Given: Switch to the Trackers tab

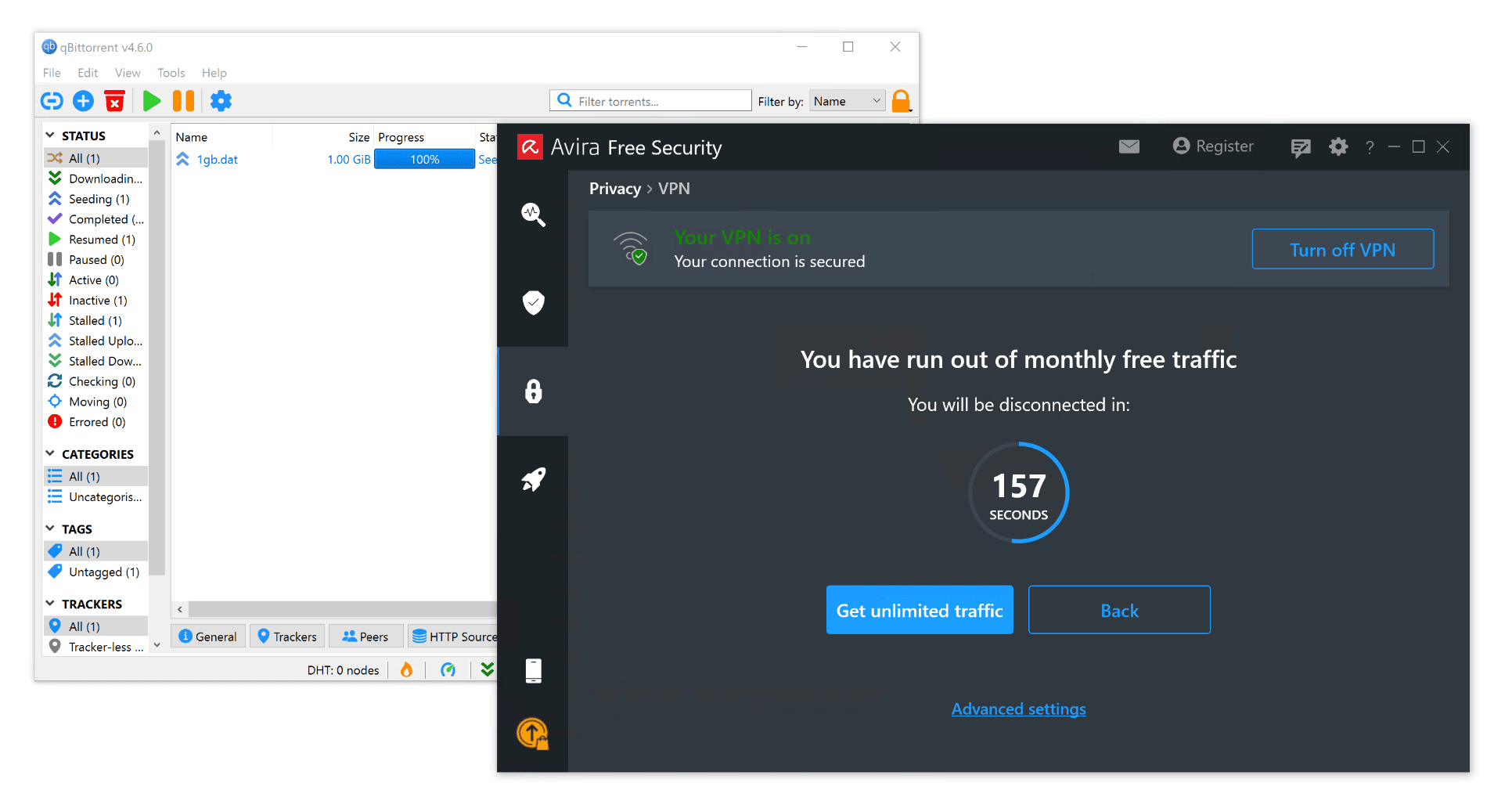Looking at the screenshot, I should point(287,637).
